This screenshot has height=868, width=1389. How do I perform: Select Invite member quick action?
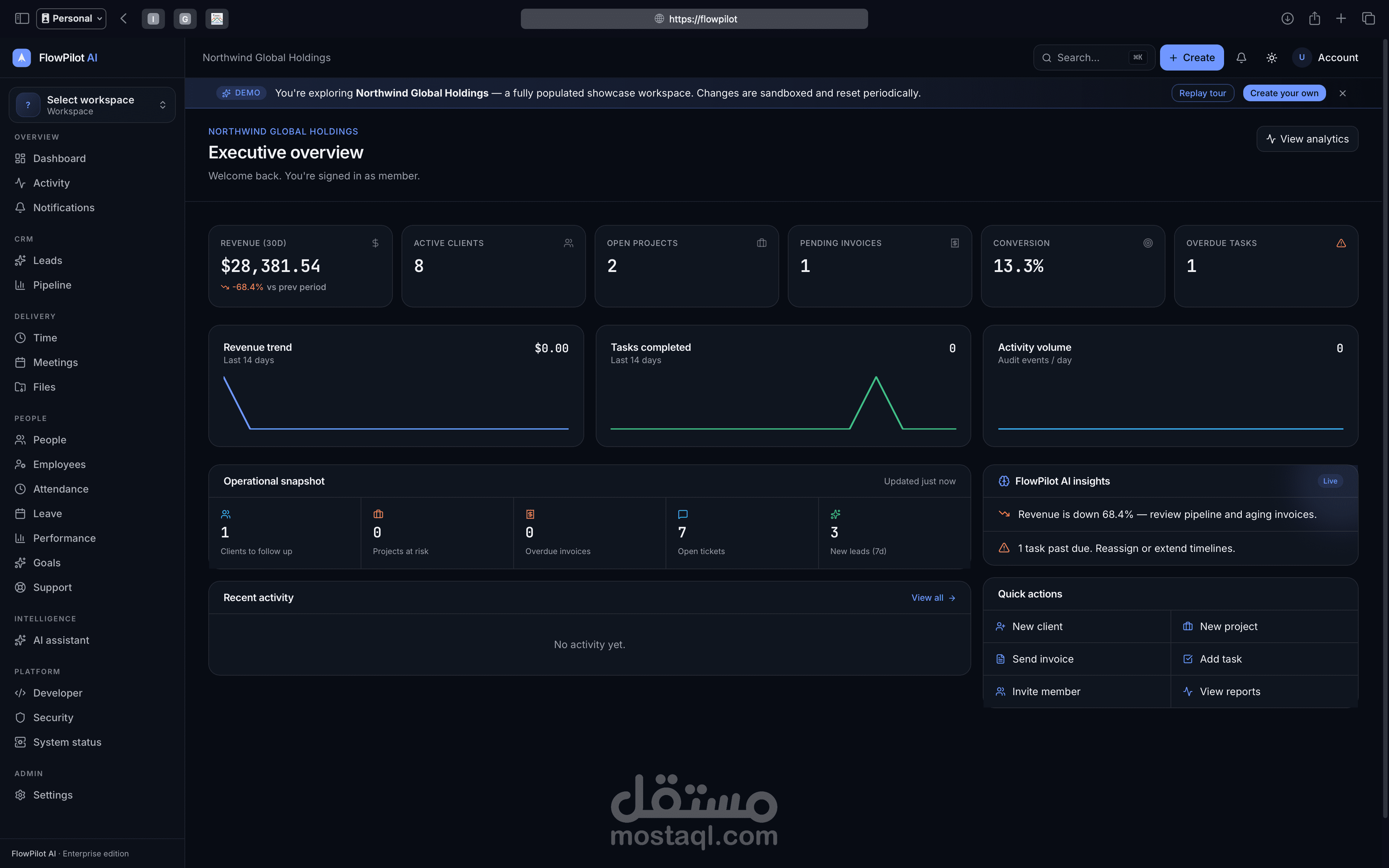pyautogui.click(x=1077, y=692)
